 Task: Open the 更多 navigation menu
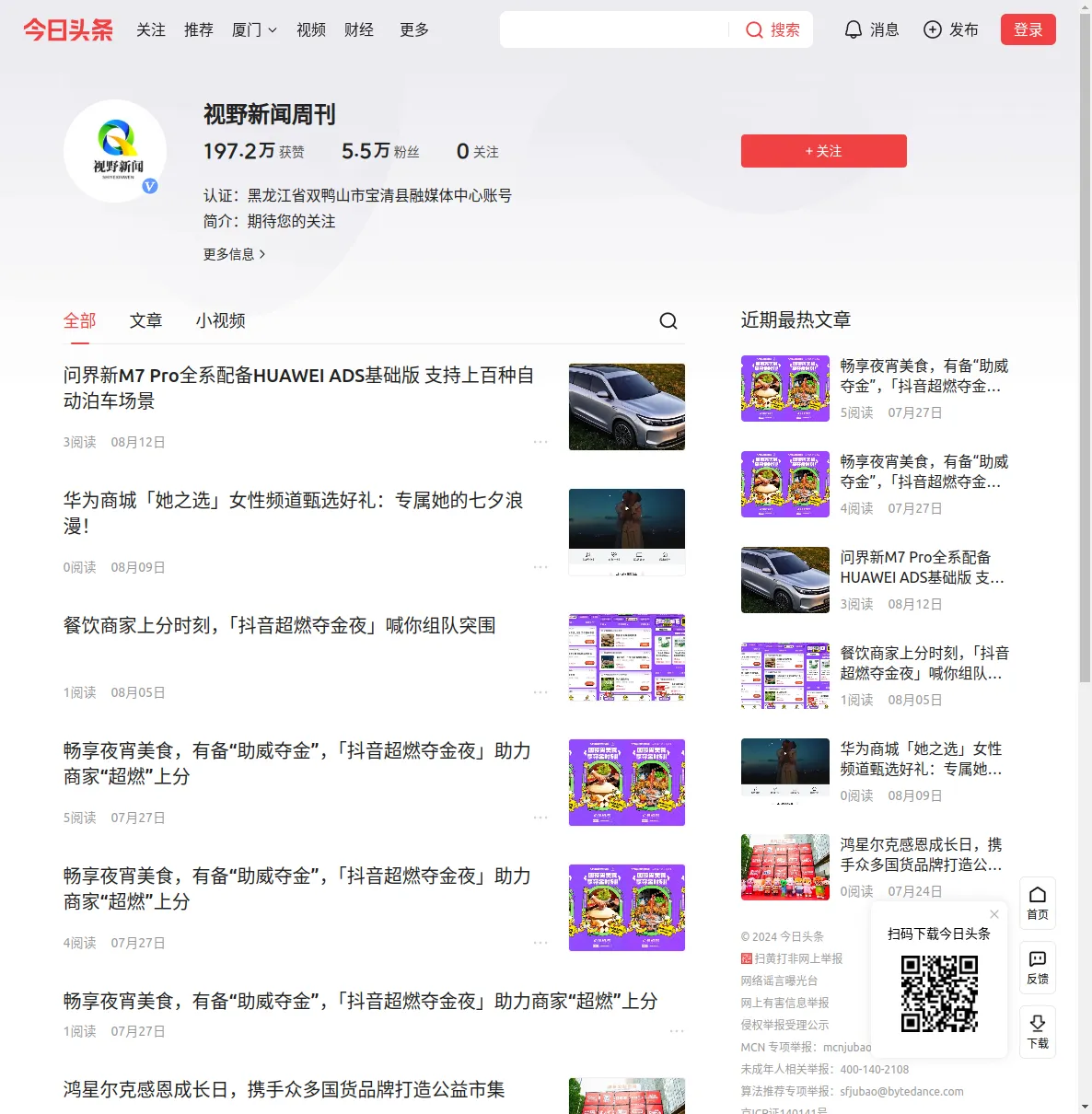coord(414,29)
